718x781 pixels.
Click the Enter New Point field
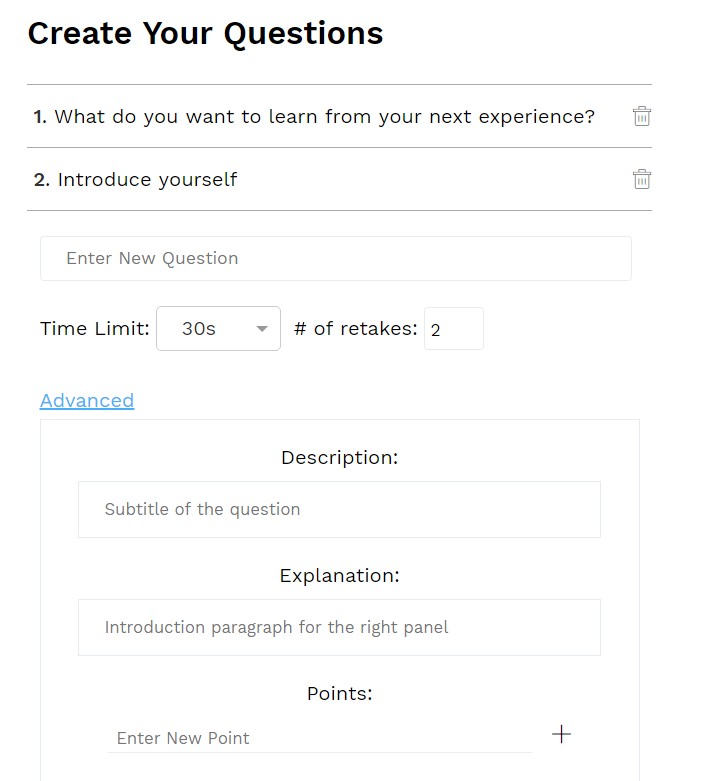[320, 738]
